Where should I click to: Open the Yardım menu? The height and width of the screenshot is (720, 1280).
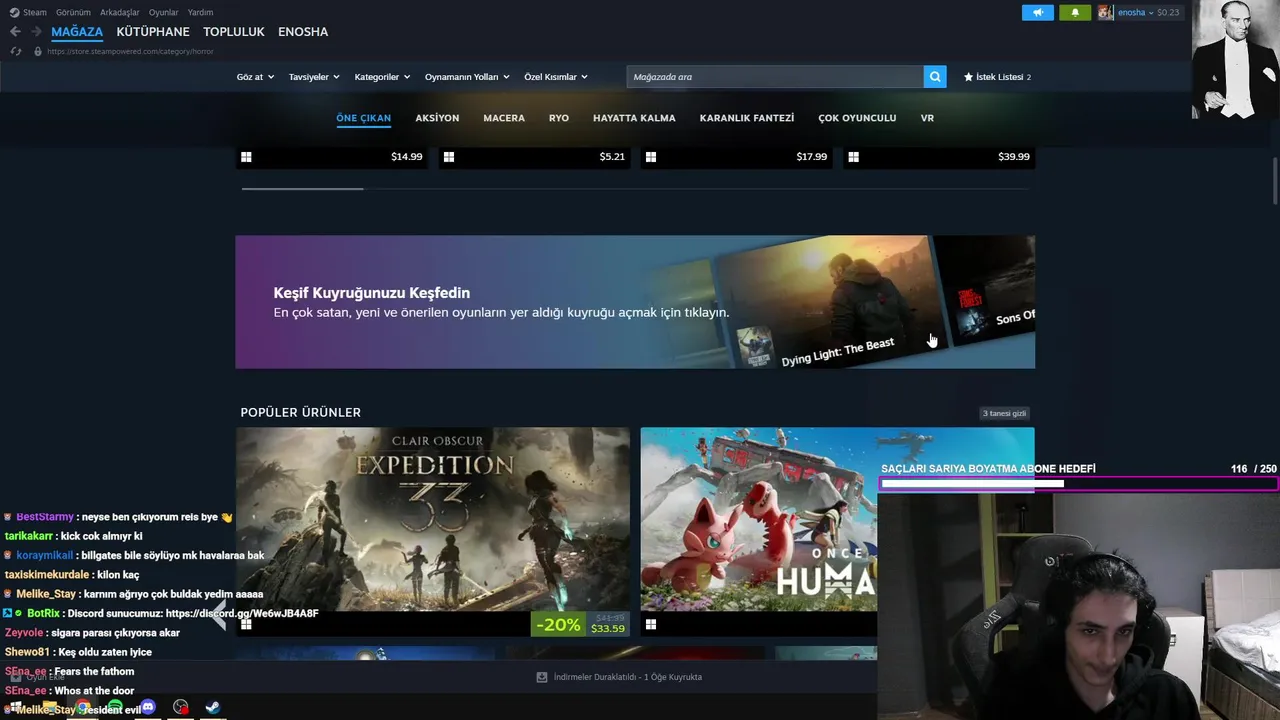pos(201,12)
